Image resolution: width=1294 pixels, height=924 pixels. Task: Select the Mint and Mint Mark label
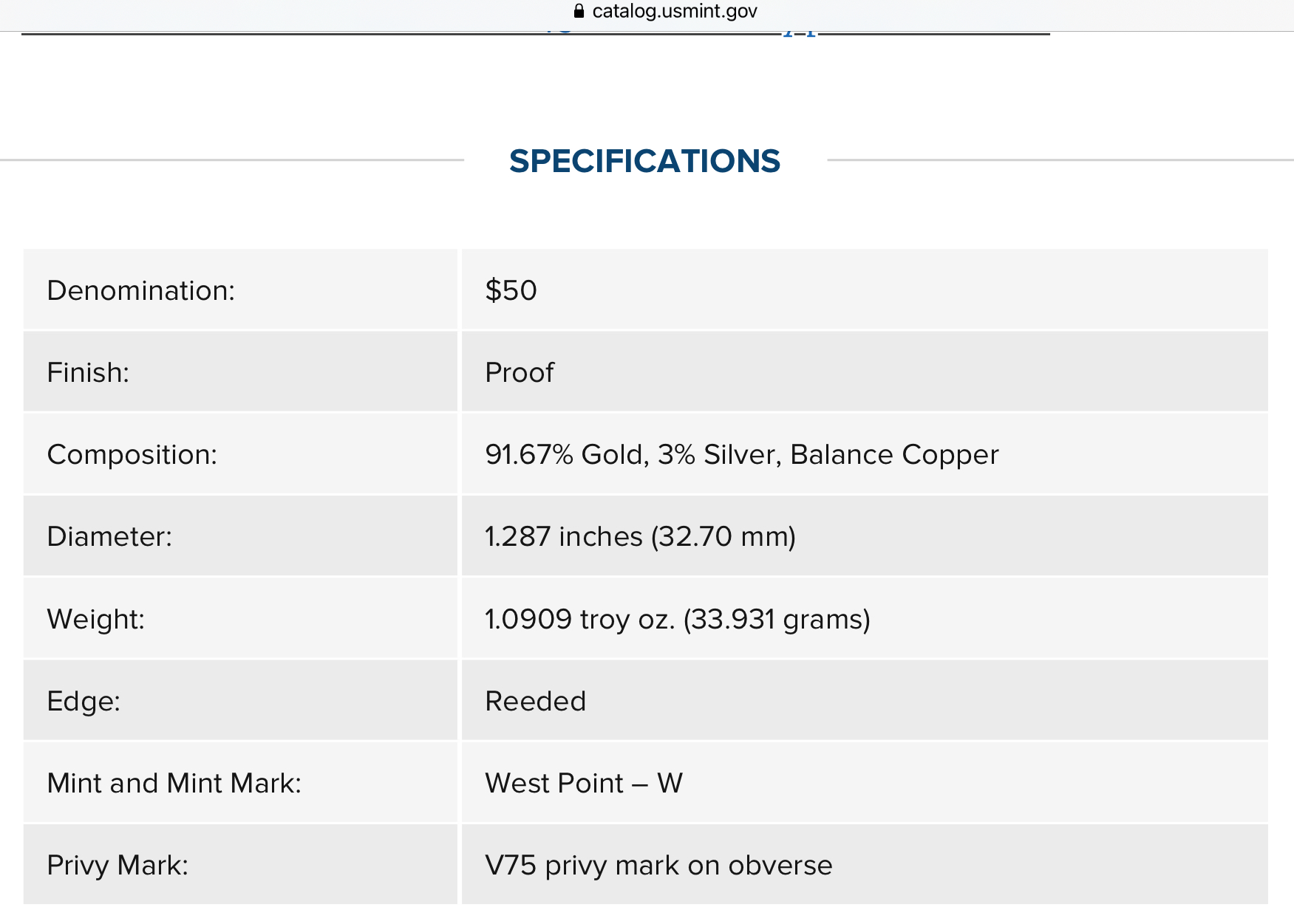pos(174,783)
